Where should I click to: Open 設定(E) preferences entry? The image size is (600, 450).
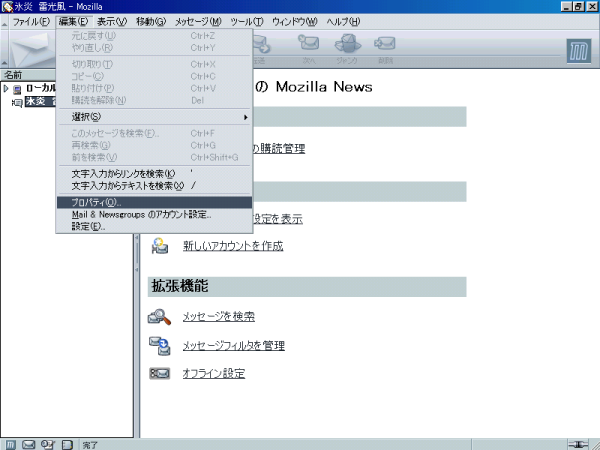point(154,226)
